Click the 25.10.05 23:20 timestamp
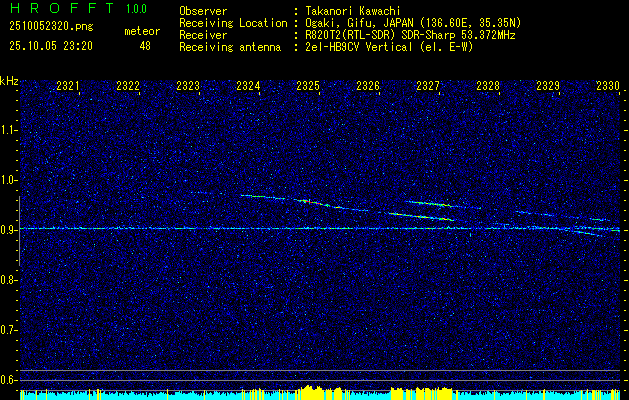The height and width of the screenshot is (400, 629). tap(50, 46)
